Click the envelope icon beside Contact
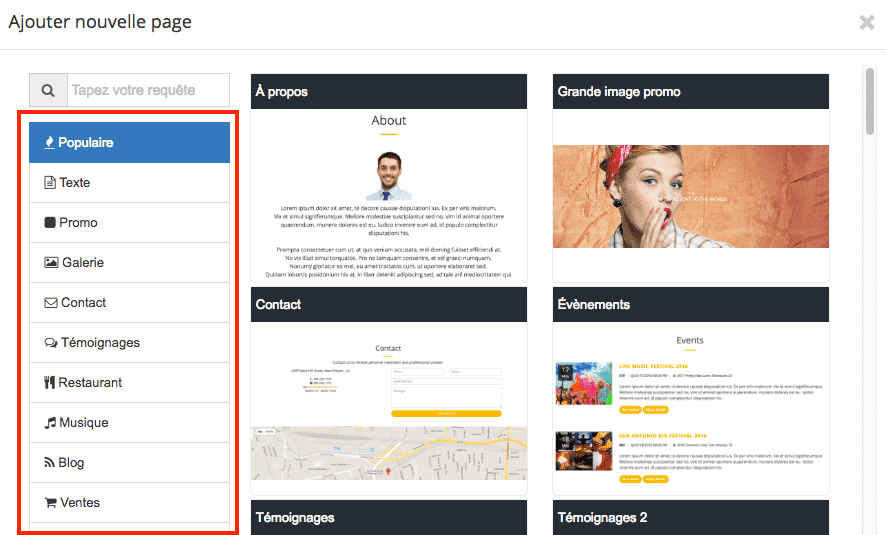The height and width of the screenshot is (535, 886). 51,303
